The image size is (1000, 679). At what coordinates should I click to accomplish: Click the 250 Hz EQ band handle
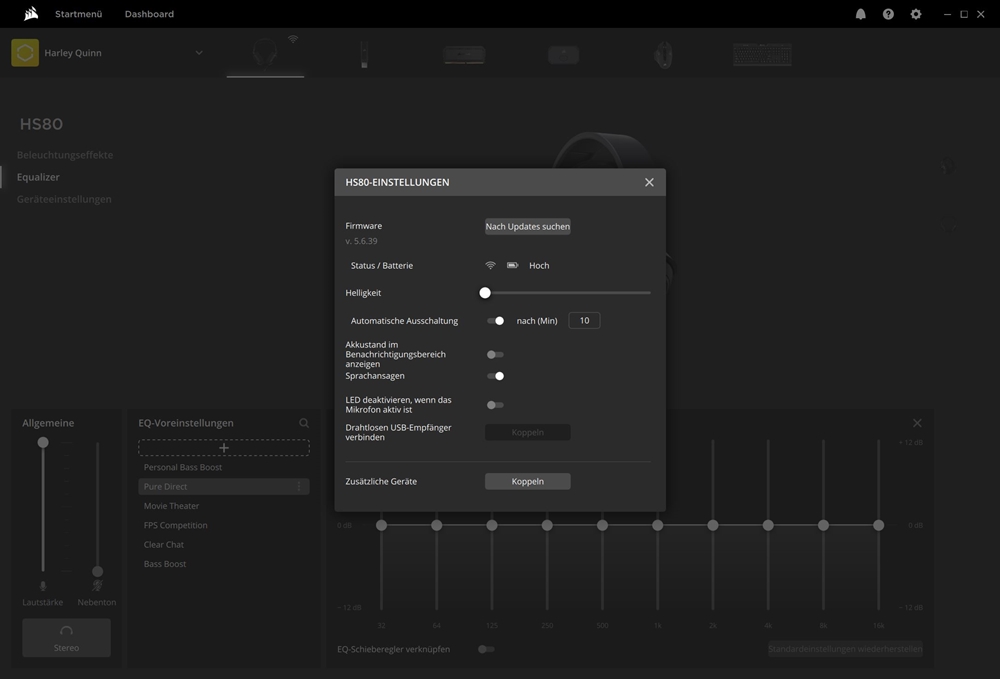coord(547,525)
